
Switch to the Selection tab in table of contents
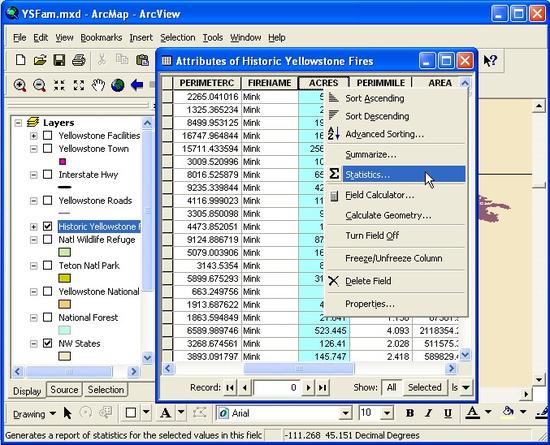click(106, 390)
